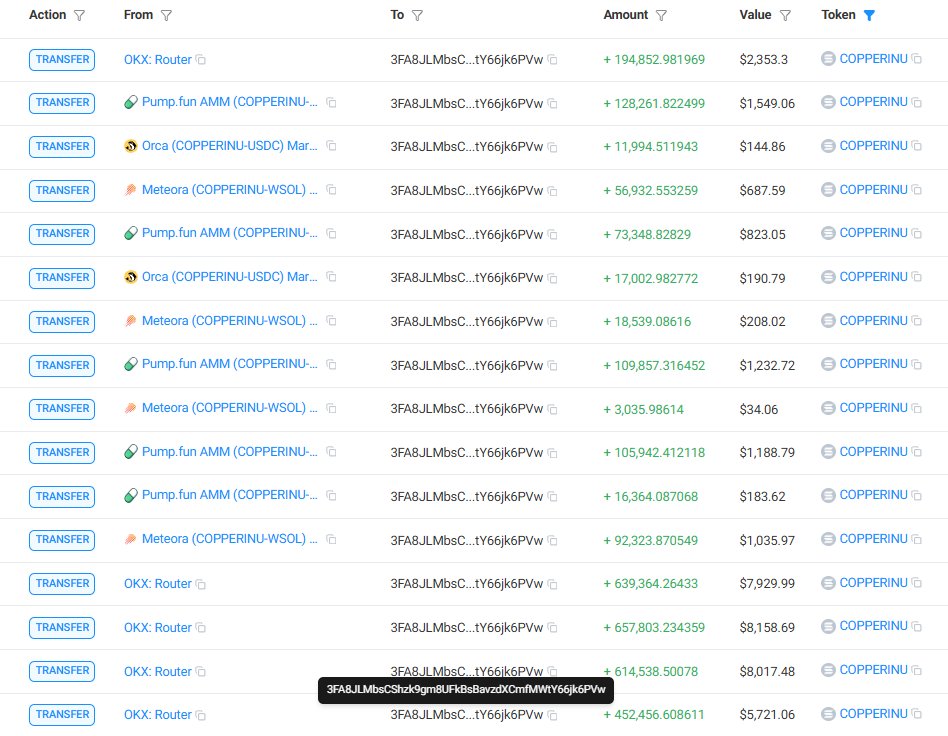Screen dimensions: 948x736
Task: Click the first TRANSFER action button
Action: point(62,59)
